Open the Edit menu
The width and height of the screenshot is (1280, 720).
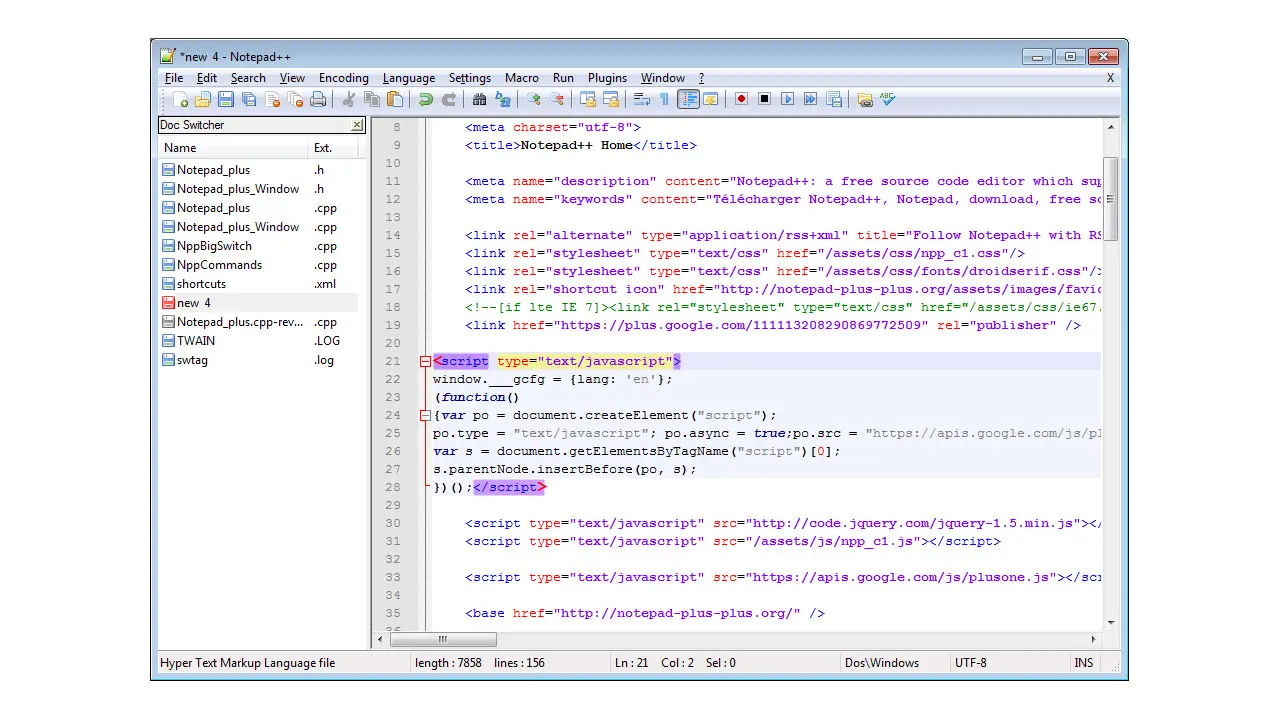tap(207, 78)
